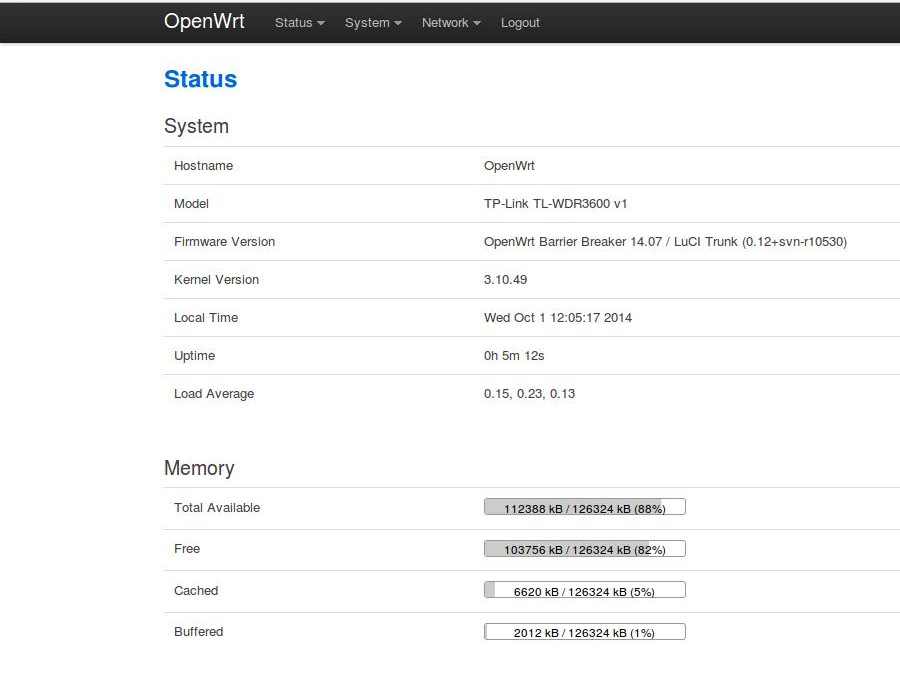900x700 pixels.
Task: Click the Cached memory progress bar
Action: tap(584, 590)
